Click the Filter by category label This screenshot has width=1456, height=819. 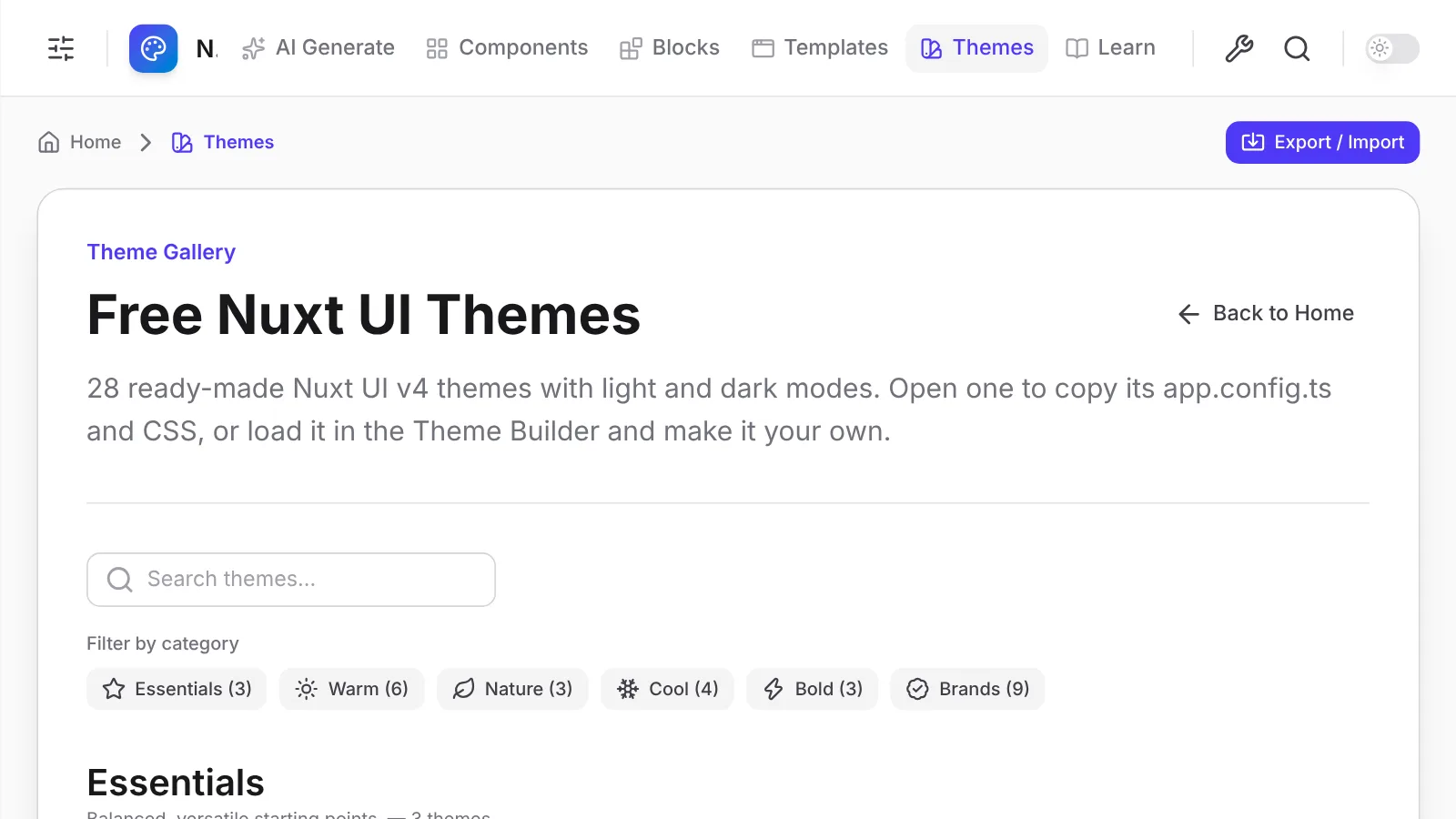(163, 643)
